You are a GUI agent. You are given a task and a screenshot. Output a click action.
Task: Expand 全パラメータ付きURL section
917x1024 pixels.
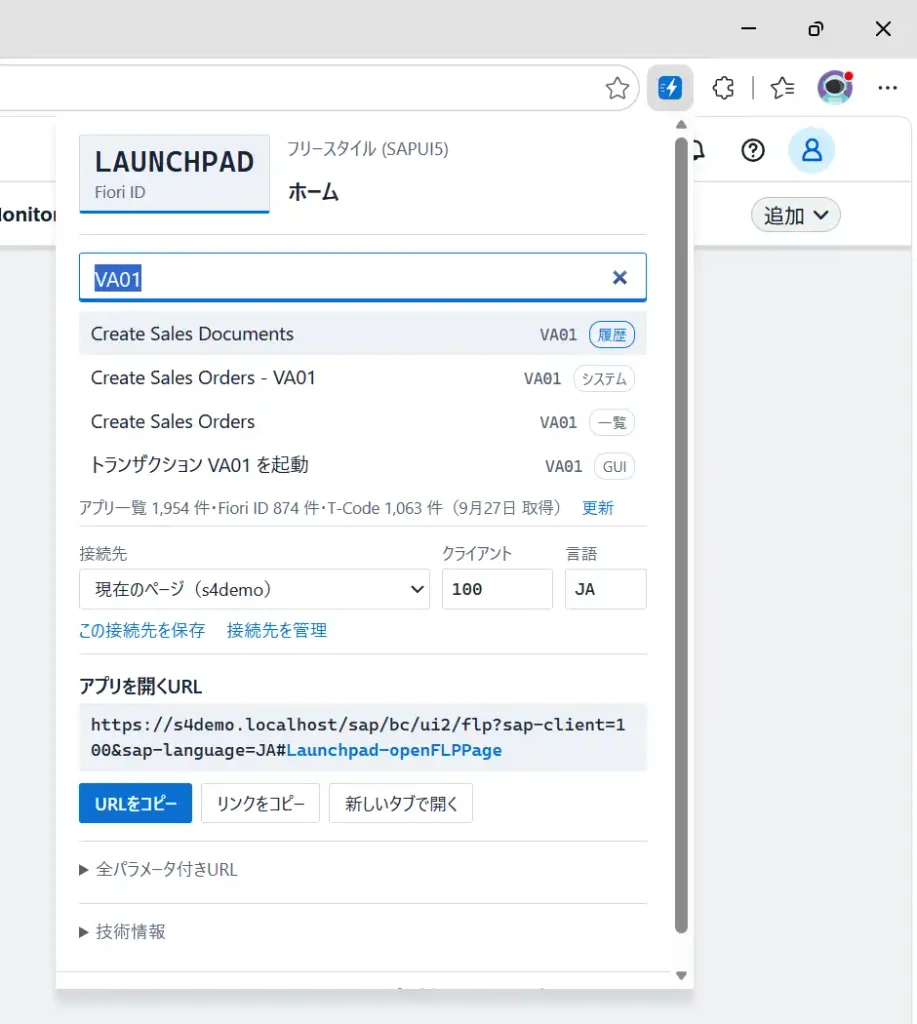158,869
